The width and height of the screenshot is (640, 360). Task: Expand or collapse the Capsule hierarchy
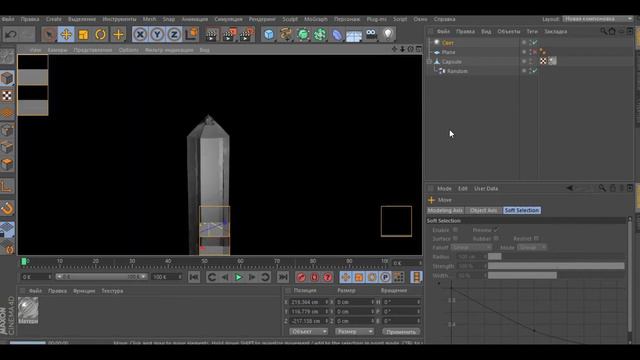(x=429, y=62)
